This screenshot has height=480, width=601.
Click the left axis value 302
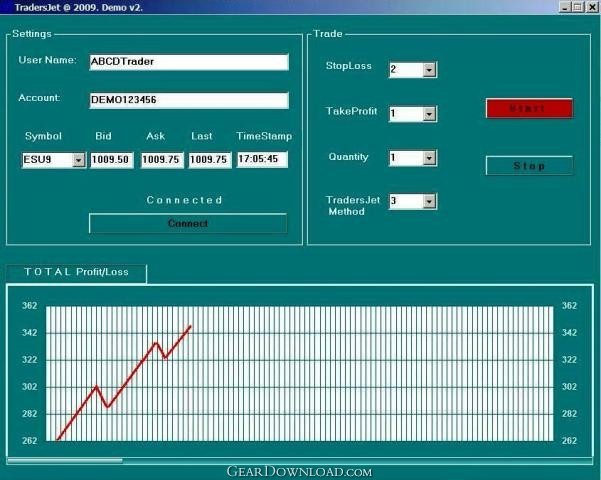(30, 386)
